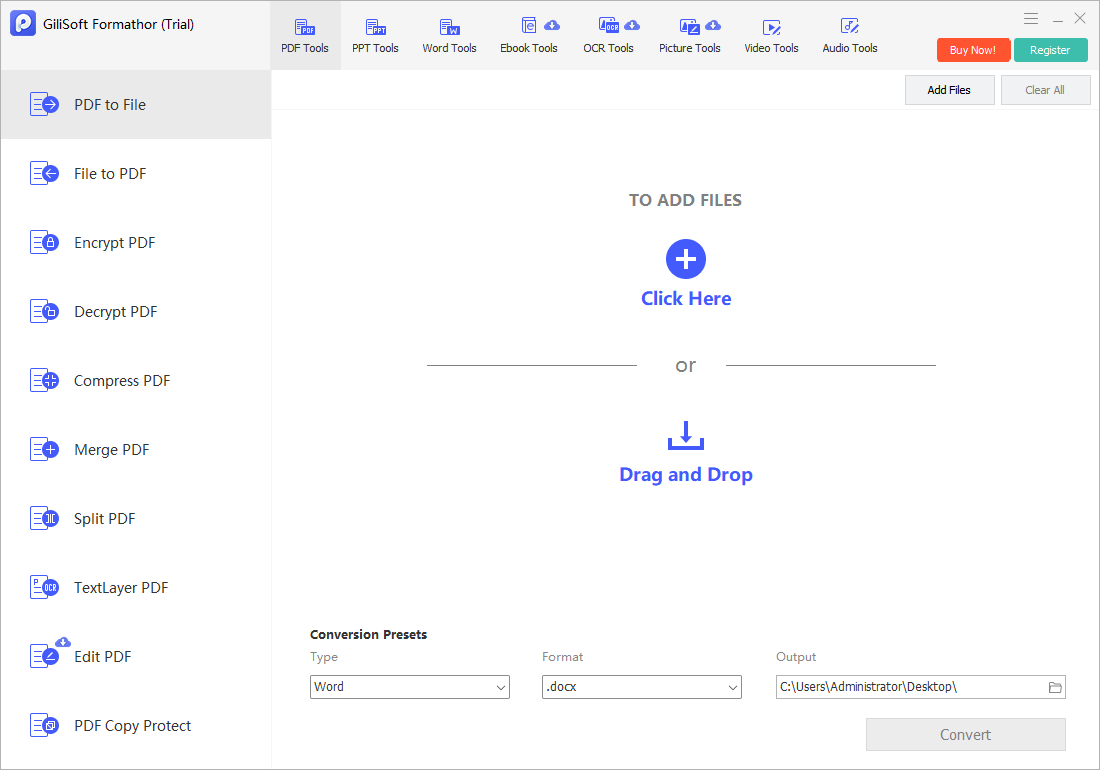Click the Audio Tools tab label

coord(850,48)
